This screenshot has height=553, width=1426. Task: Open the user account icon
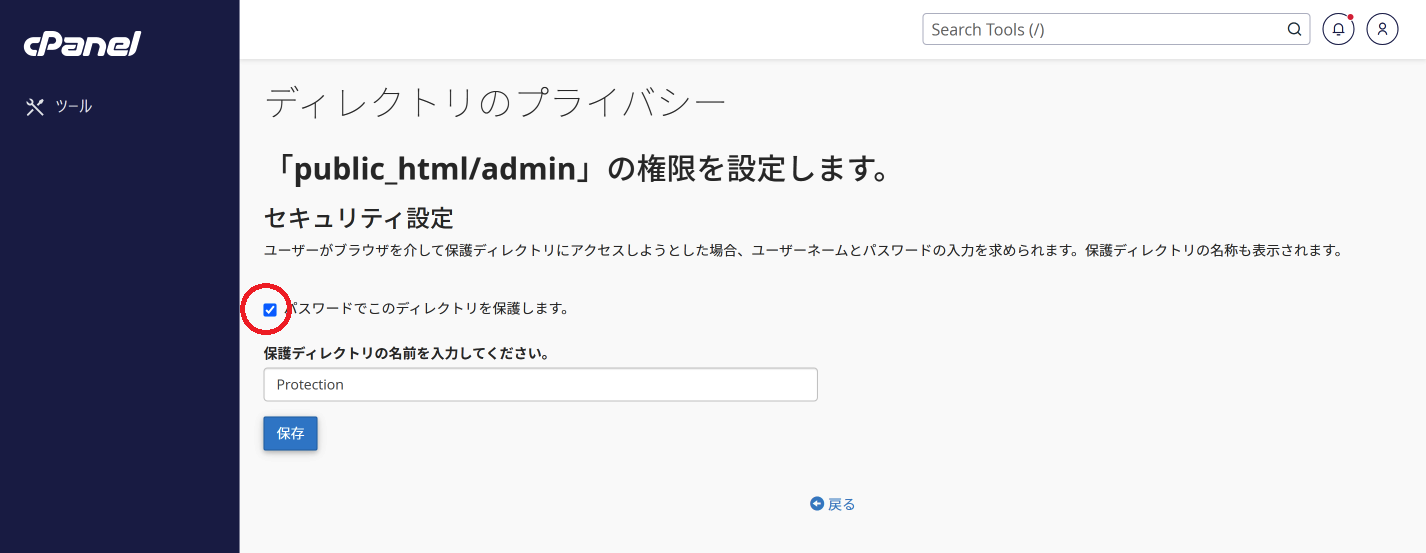click(1382, 29)
